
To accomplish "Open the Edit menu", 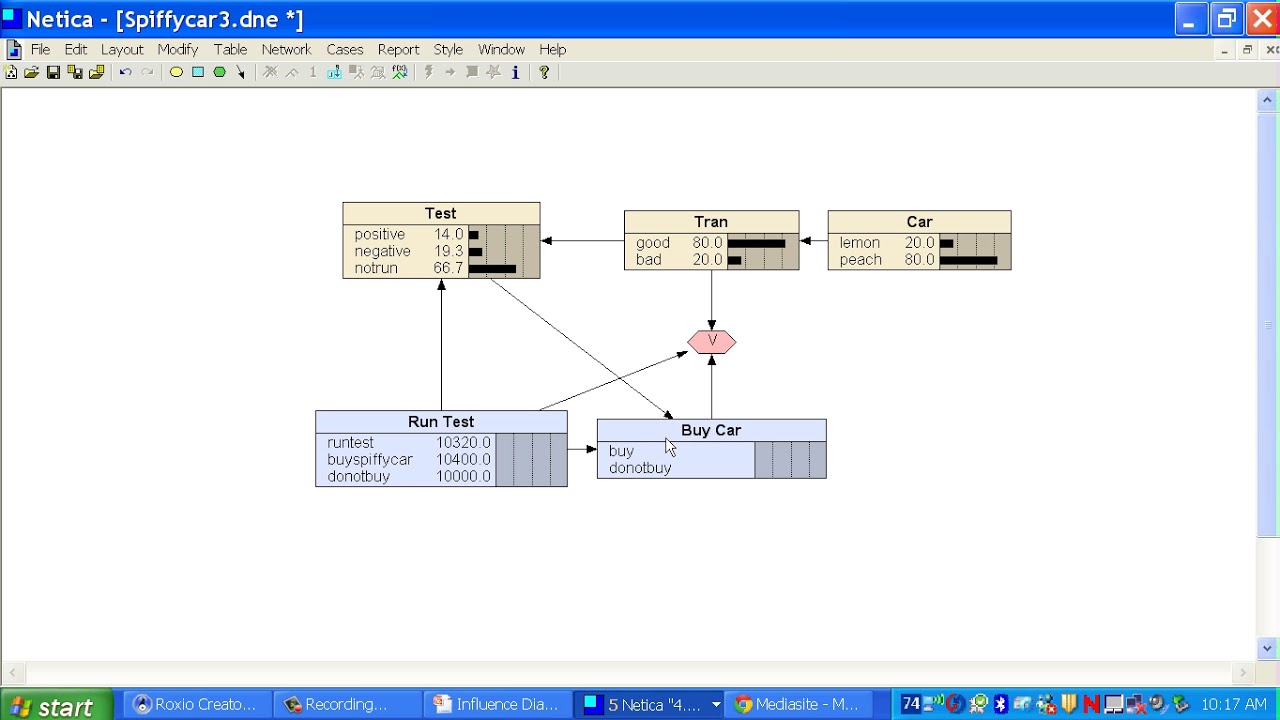I will [76, 49].
